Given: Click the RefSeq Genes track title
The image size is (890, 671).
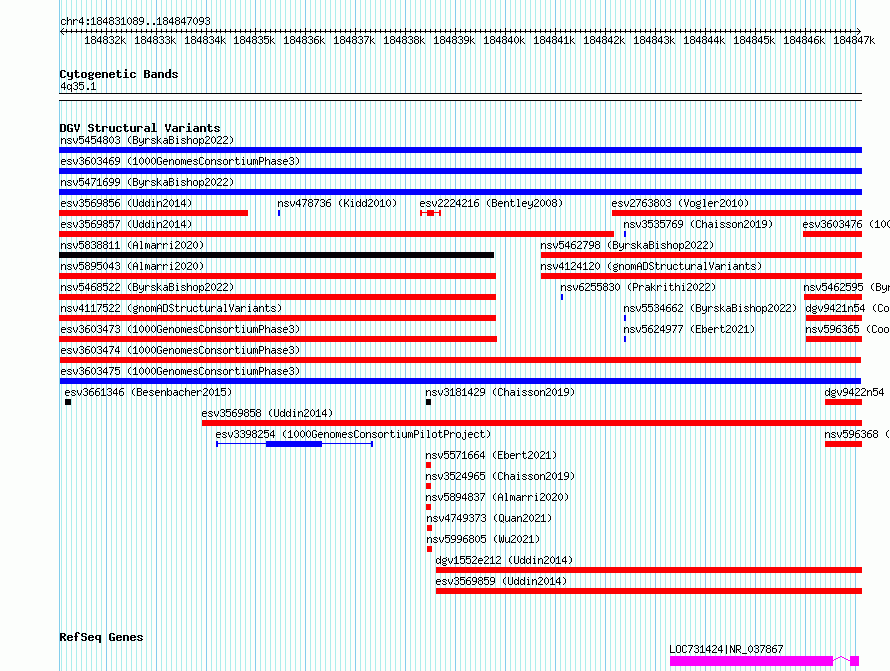Looking at the screenshot, I should tap(101, 637).
